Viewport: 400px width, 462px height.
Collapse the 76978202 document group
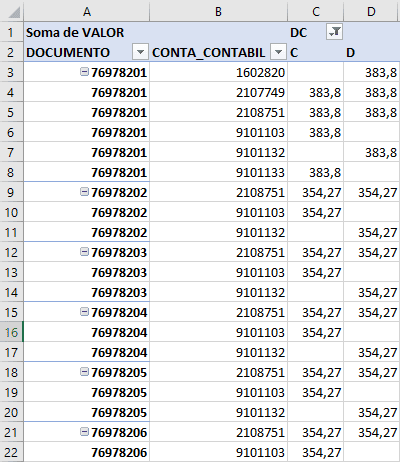85,192
